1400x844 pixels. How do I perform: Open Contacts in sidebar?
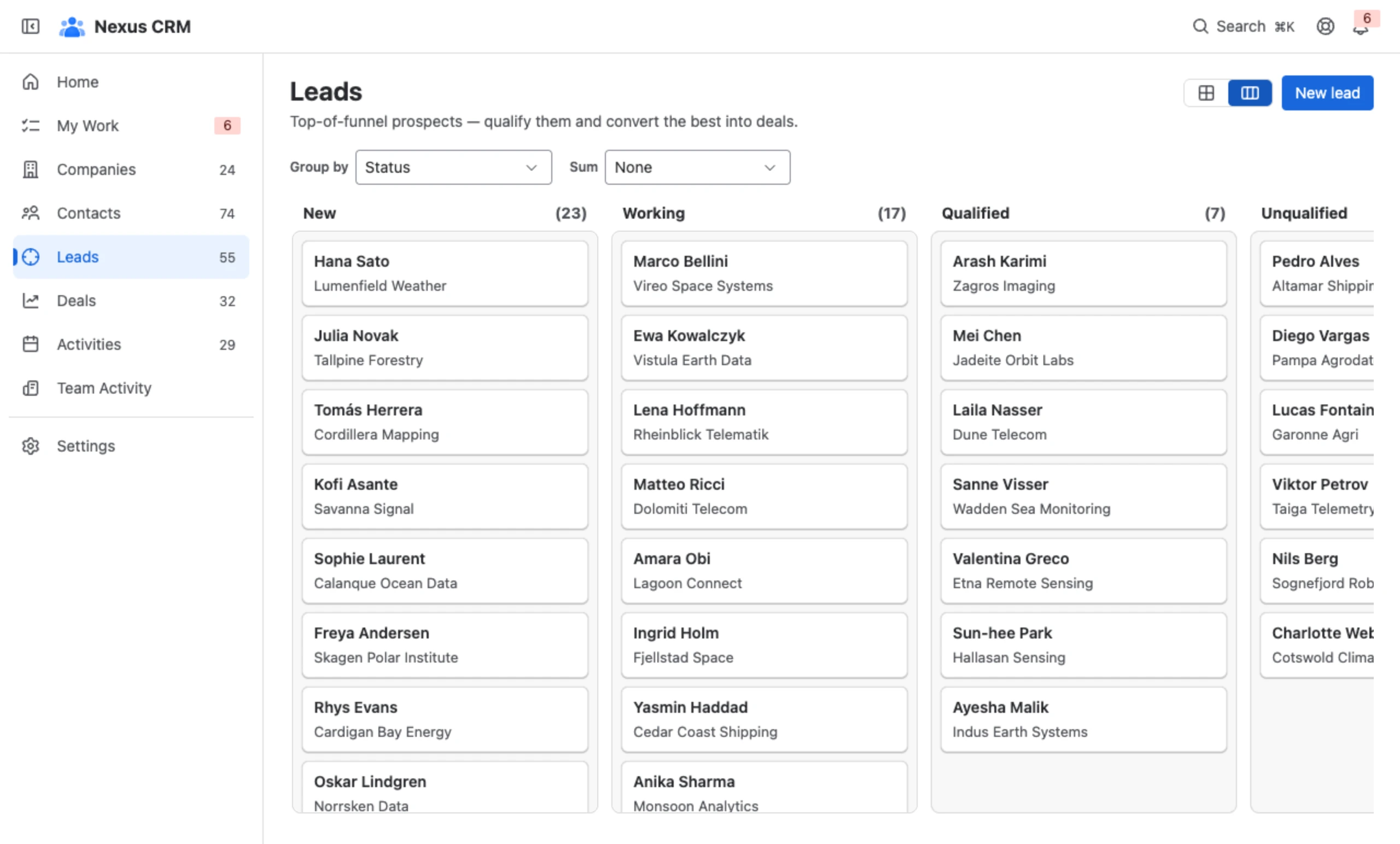point(131,213)
